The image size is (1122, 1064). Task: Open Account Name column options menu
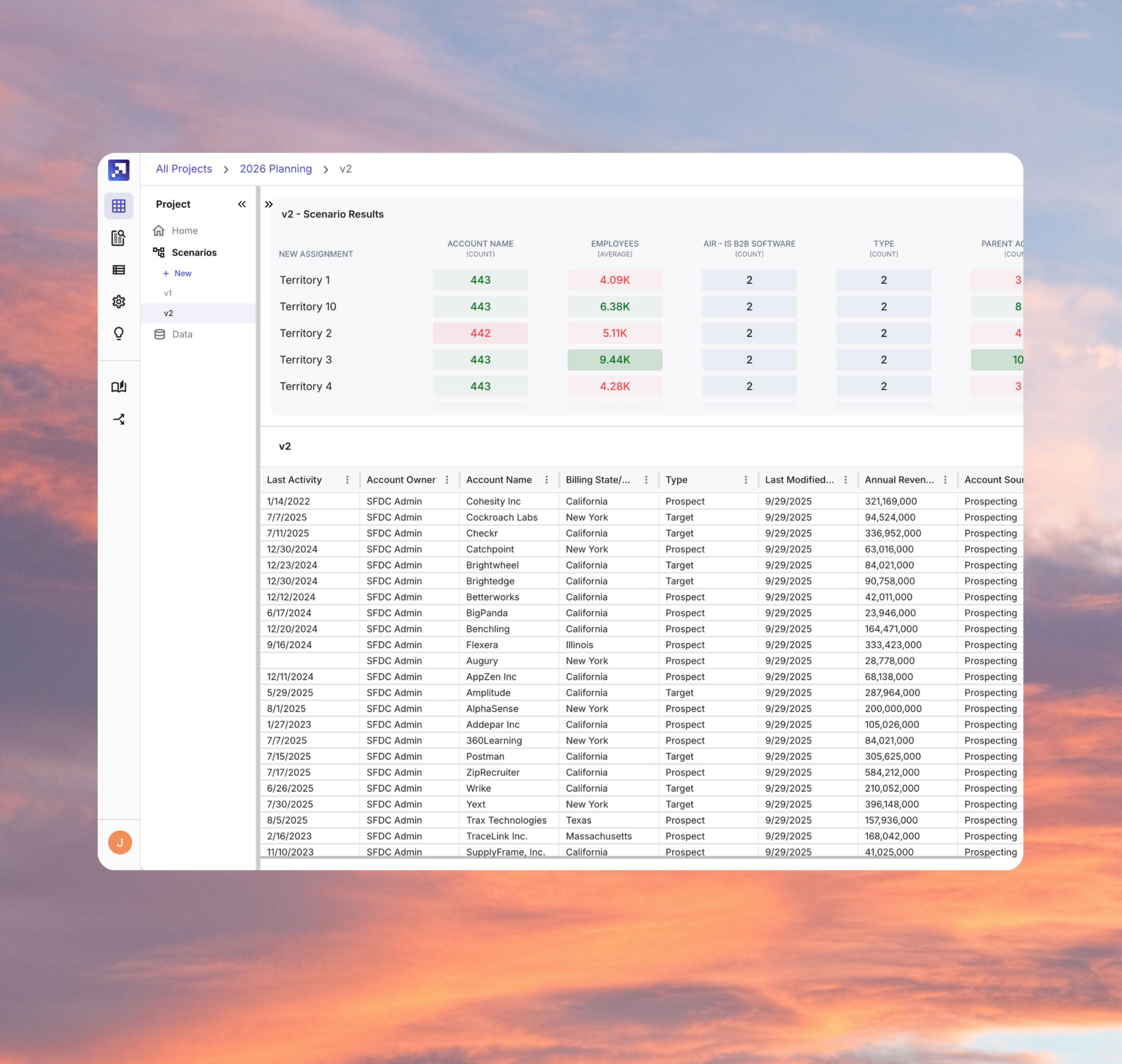(x=546, y=480)
